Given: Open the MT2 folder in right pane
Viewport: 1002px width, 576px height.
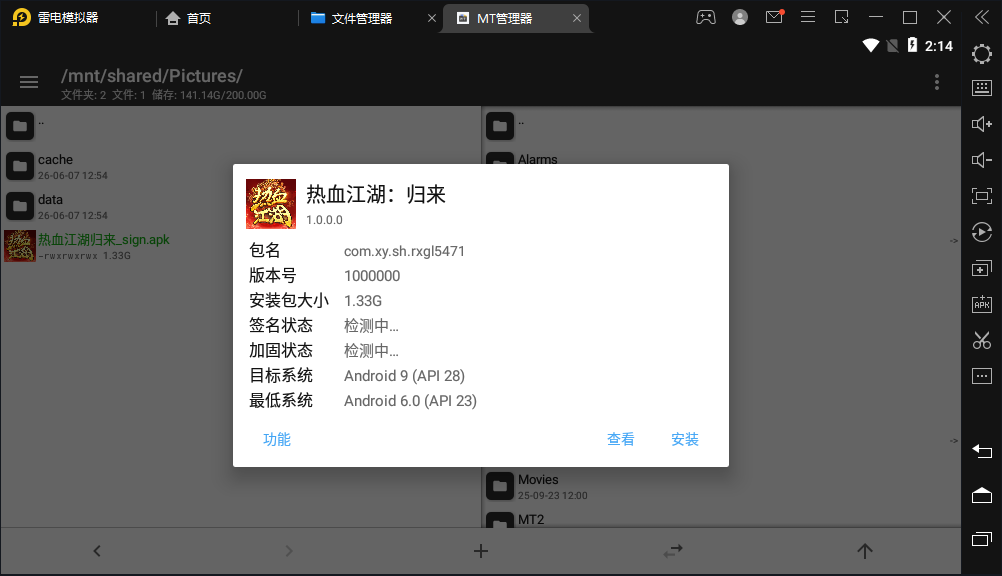Looking at the screenshot, I should pos(721,518).
